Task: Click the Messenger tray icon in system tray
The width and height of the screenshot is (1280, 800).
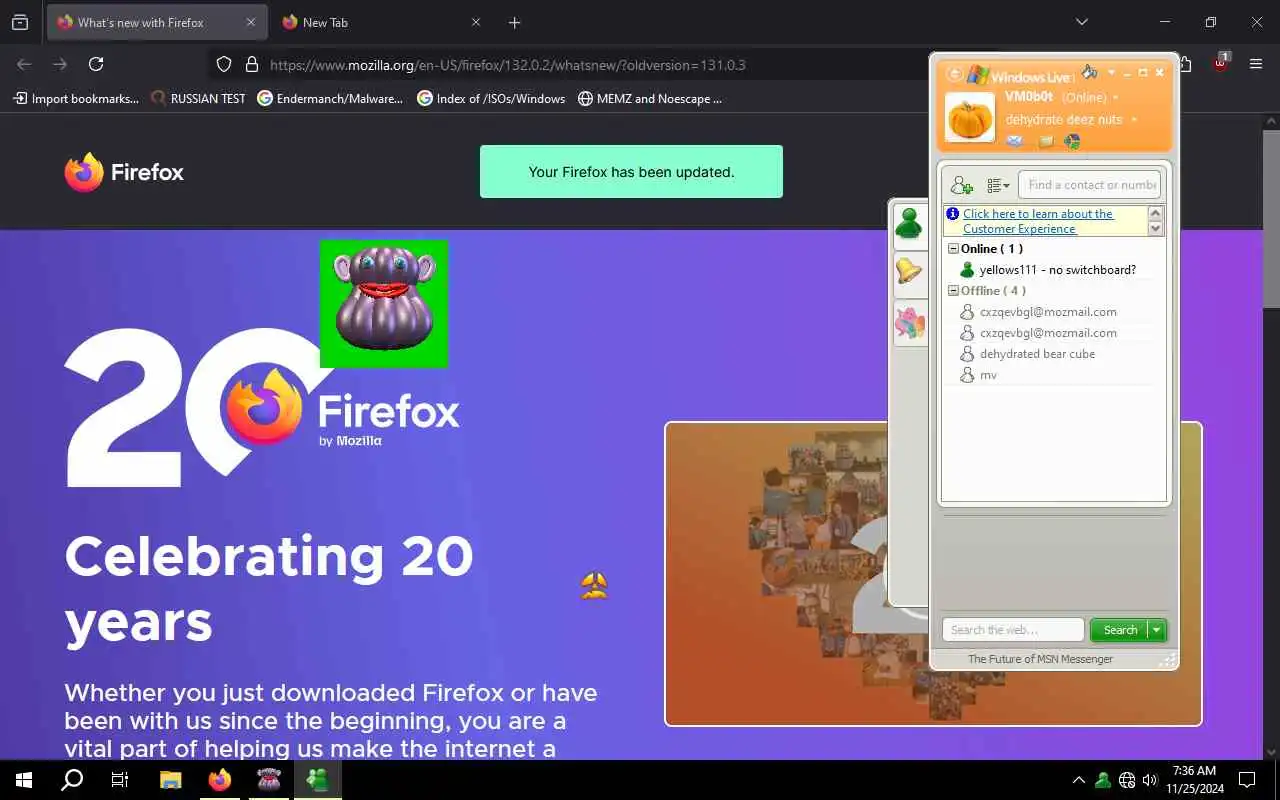Action: [1103, 780]
